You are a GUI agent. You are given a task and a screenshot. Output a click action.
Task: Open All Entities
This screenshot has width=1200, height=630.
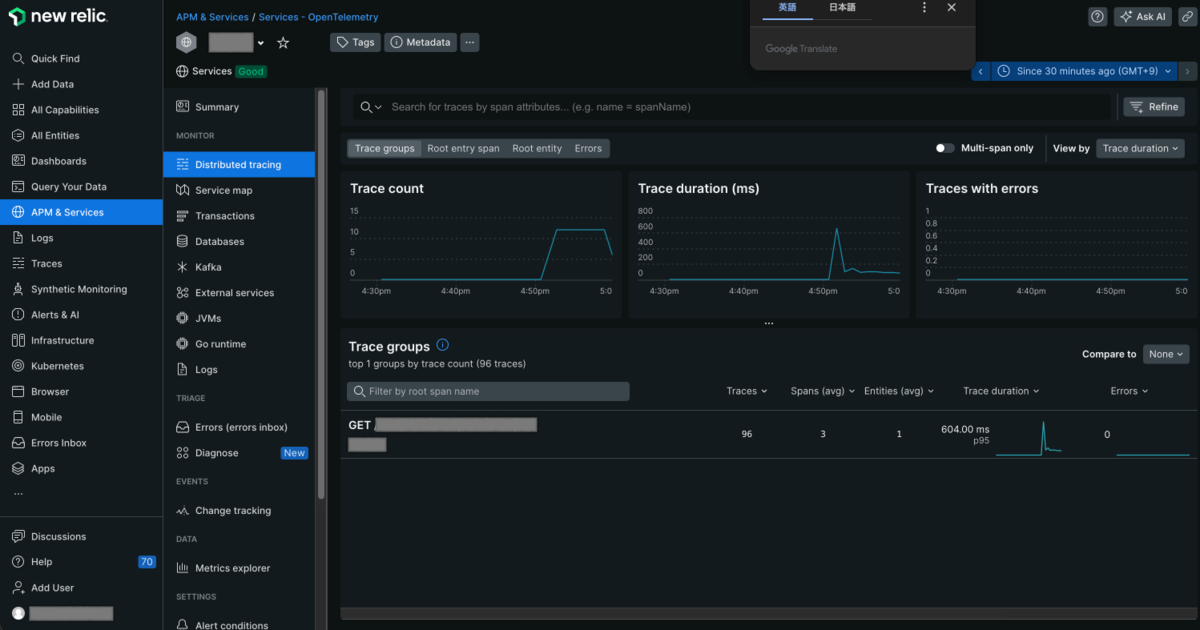55,136
